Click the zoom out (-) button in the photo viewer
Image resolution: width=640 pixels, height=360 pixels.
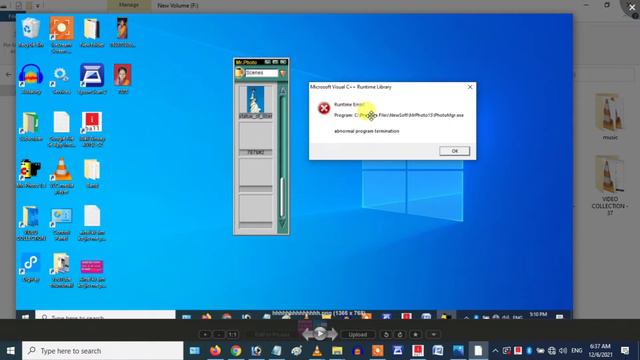(x=219, y=335)
